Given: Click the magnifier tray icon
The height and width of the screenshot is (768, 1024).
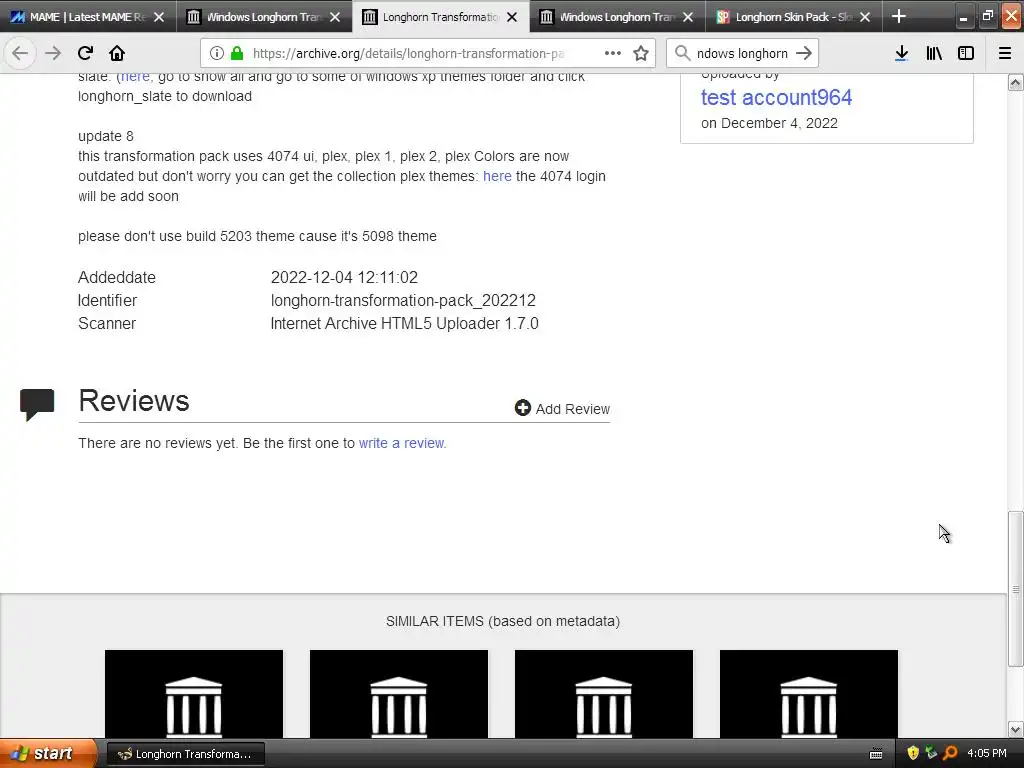Looking at the screenshot, I should [951, 754].
